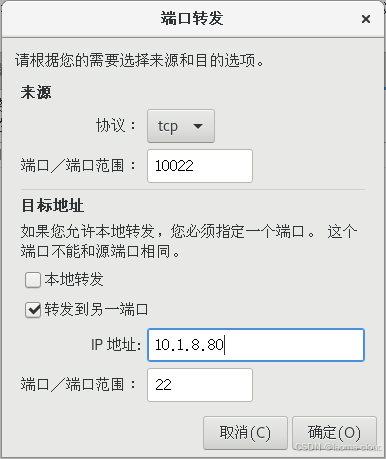Click the 本地转发 label text
The width and height of the screenshot is (386, 459).
coord(74,279)
